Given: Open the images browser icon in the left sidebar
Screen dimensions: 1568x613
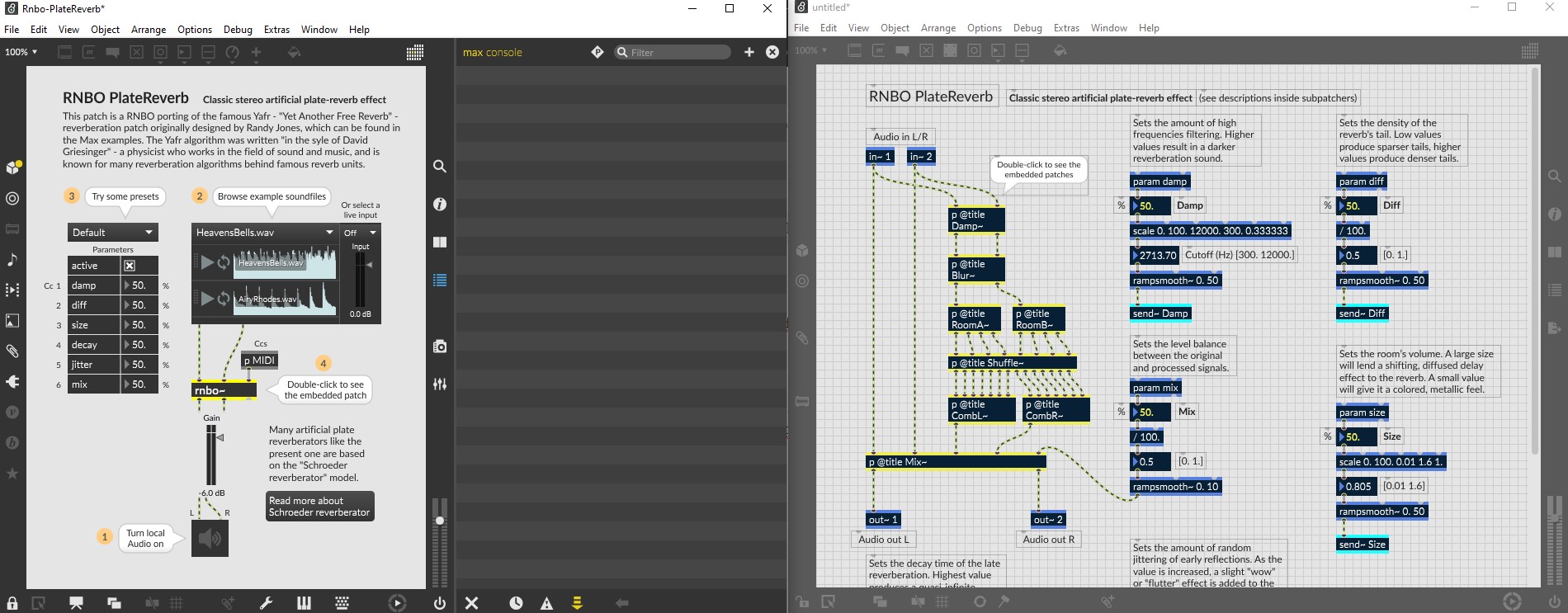Looking at the screenshot, I should pos(12,320).
